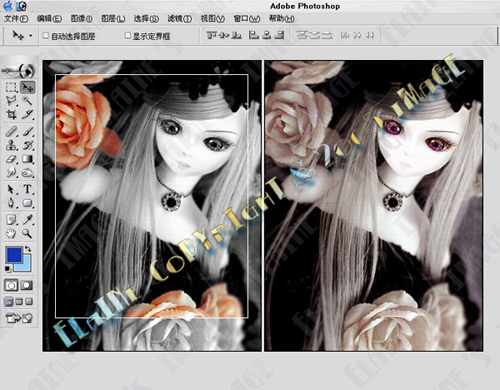Screen dimensions: 500x390
Task: Select the Sponge tool
Action: 27,173
